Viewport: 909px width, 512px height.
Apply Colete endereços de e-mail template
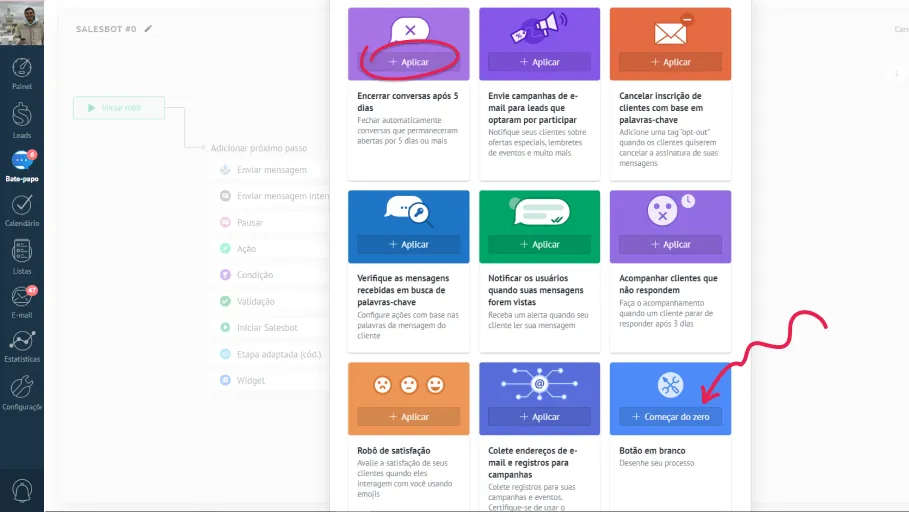(540, 417)
